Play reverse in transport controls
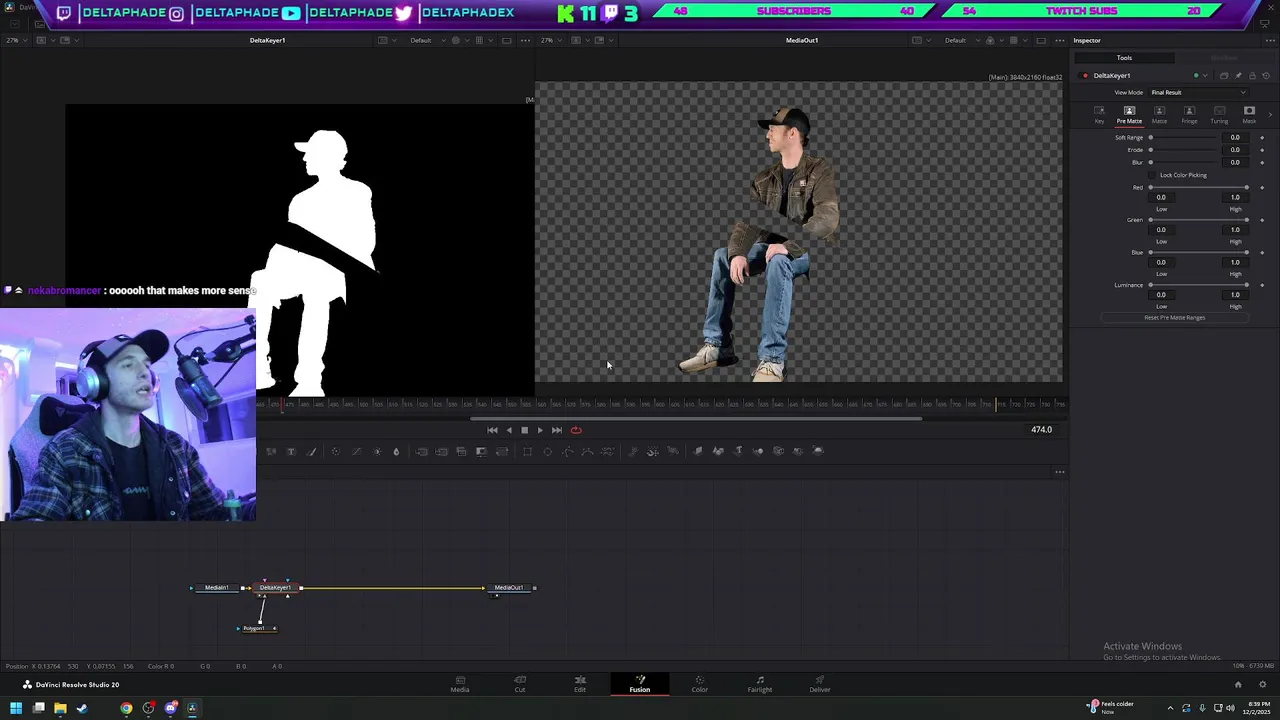 point(509,430)
